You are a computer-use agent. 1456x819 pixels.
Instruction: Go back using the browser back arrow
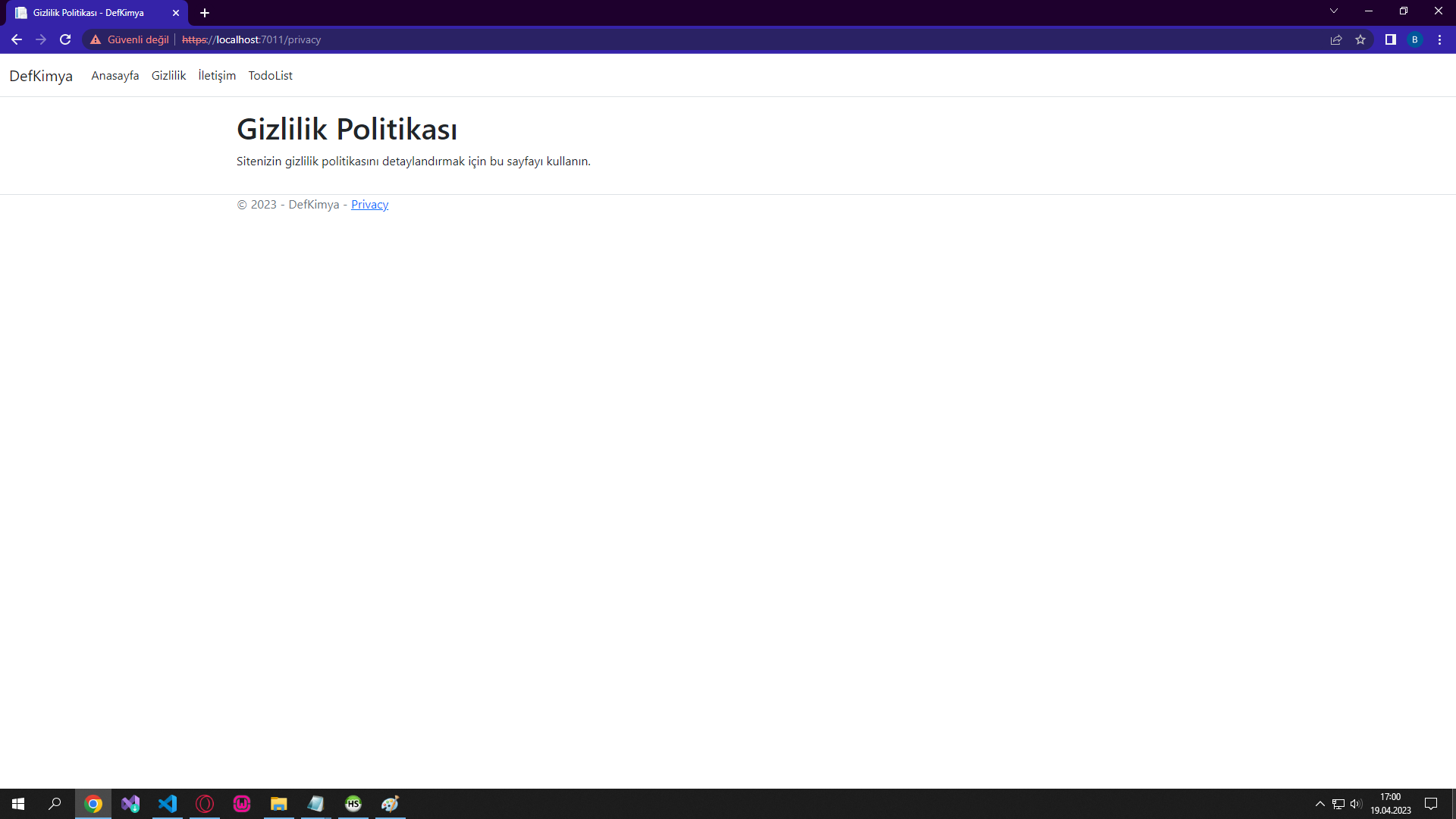click(17, 39)
